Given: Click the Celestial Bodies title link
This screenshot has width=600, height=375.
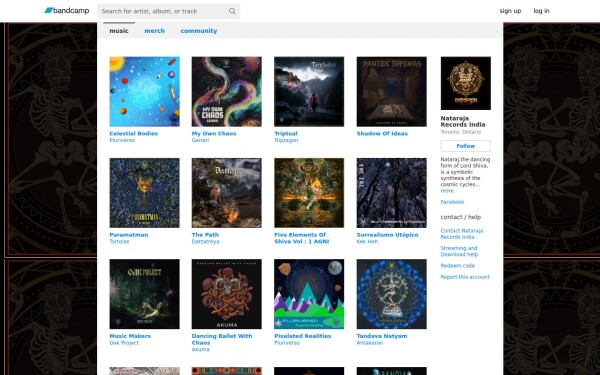Looking at the screenshot, I should pyautogui.click(x=134, y=134).
